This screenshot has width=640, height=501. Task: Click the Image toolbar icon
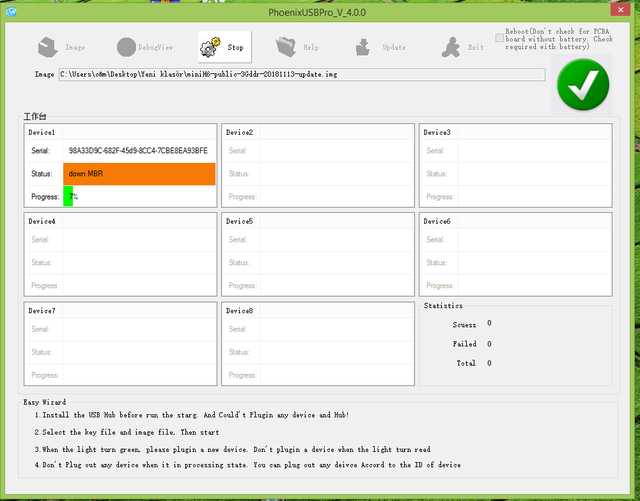coord(48,47)
